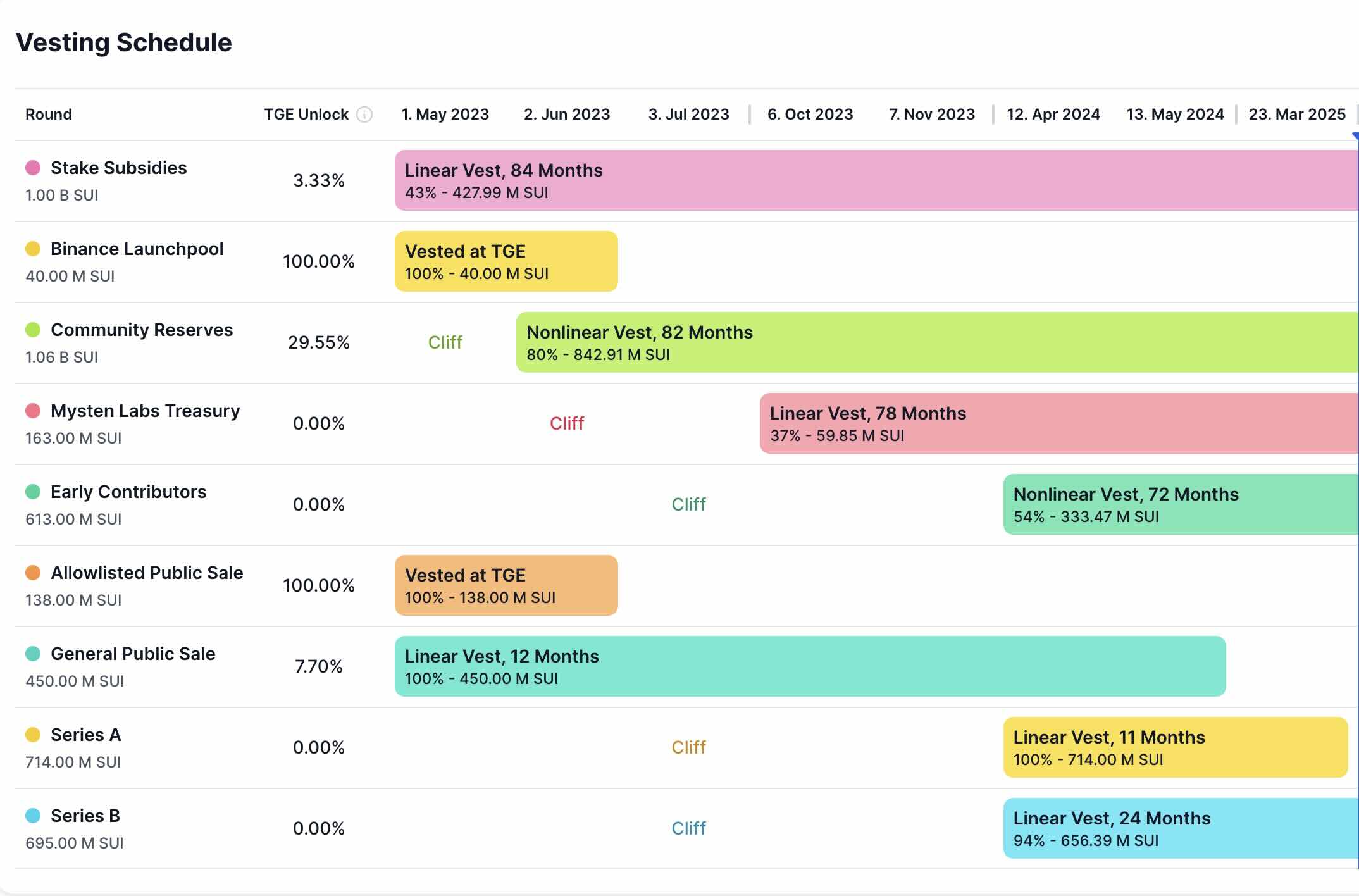Click Binance Launchpool Vested at TGE bar
1359x896 pixels.
tap(506, 261)
